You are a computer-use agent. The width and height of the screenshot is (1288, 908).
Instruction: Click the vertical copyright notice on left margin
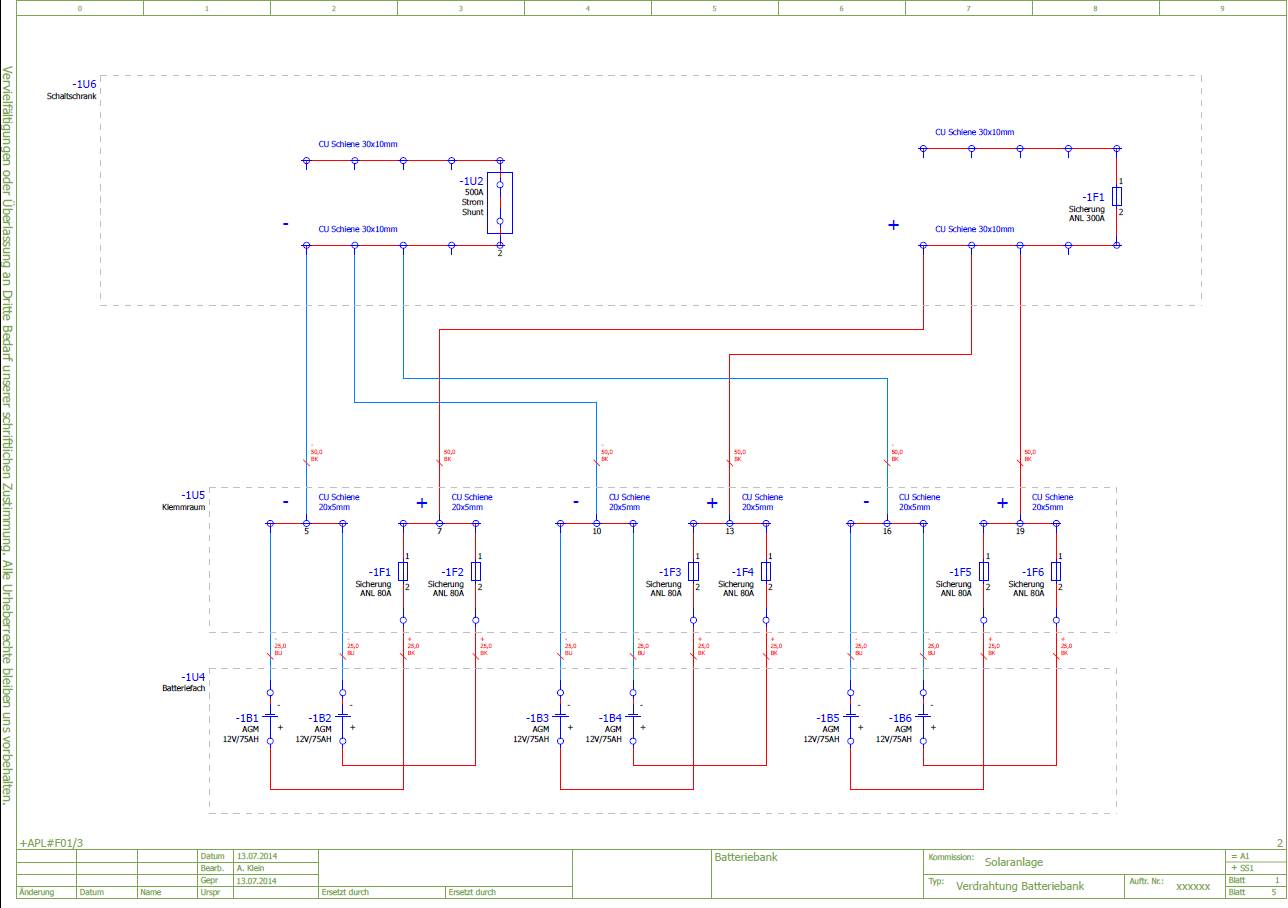[x=7, y=436]
